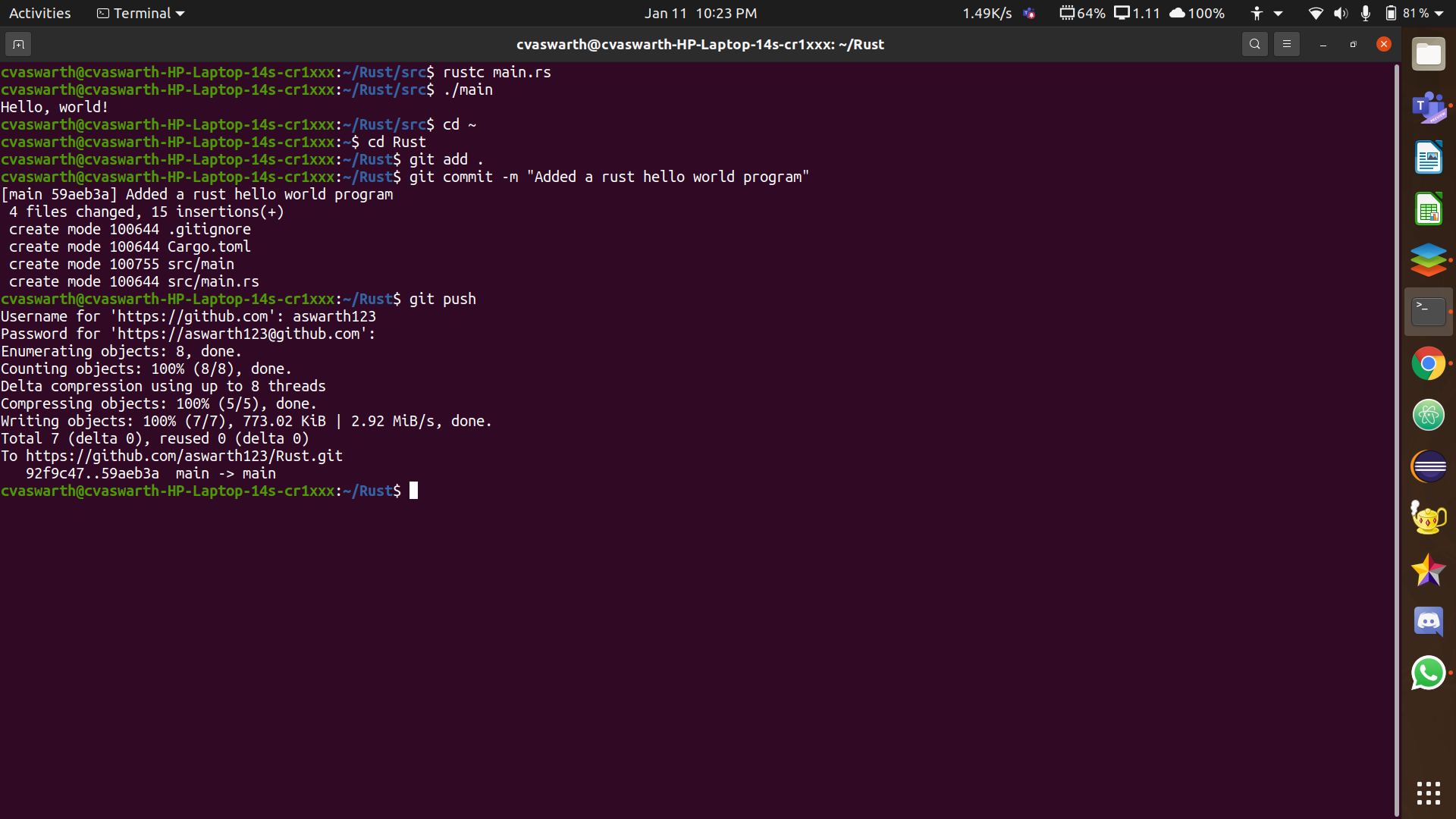This screenshot has width=1456, height=819.
Task: Click the terminal vertical scrollbar
Action: tap(1396, 440)
